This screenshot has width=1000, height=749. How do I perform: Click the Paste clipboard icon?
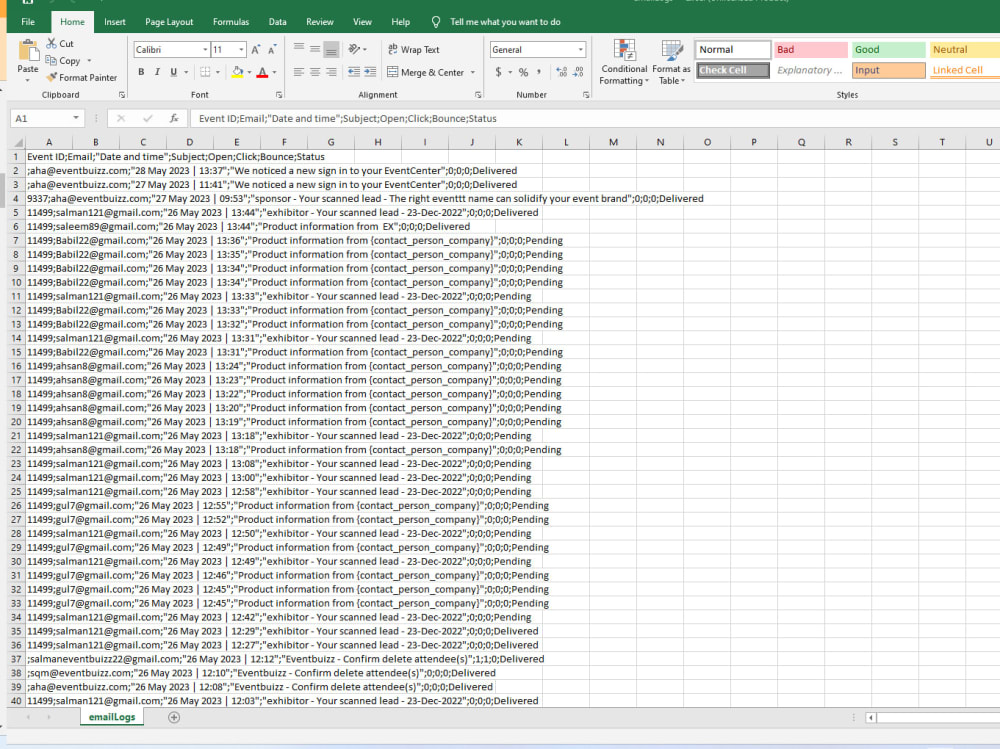(x=28, y=50)
